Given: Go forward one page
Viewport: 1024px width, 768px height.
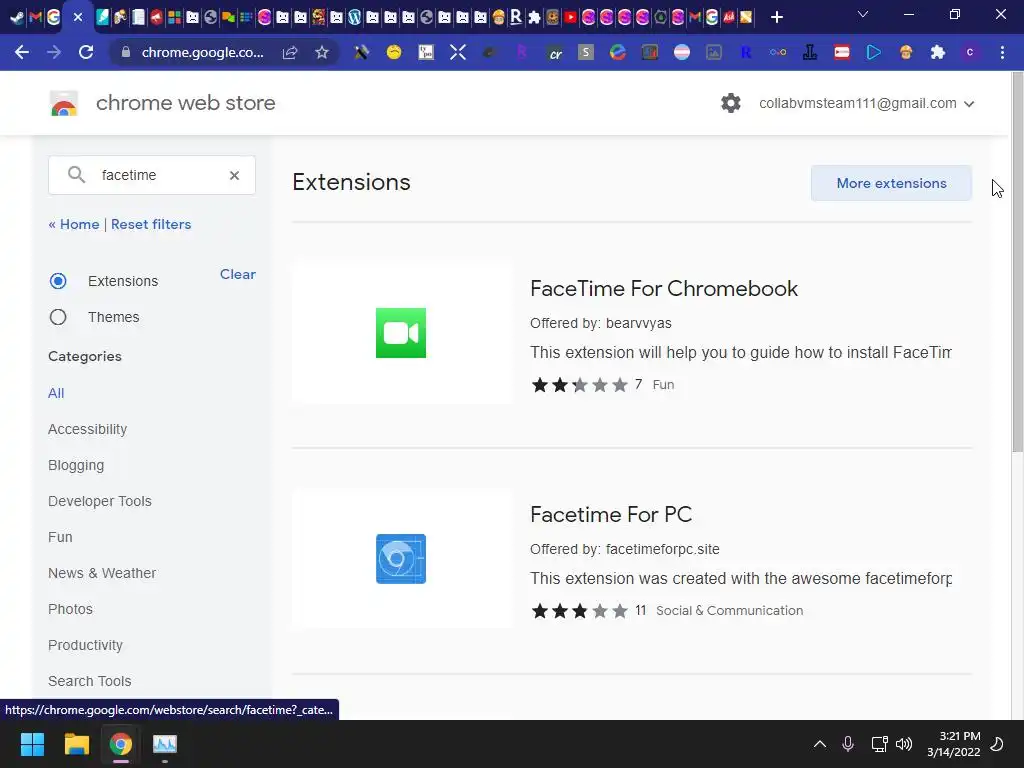Looking at the screenshot, I should (54, 52).
